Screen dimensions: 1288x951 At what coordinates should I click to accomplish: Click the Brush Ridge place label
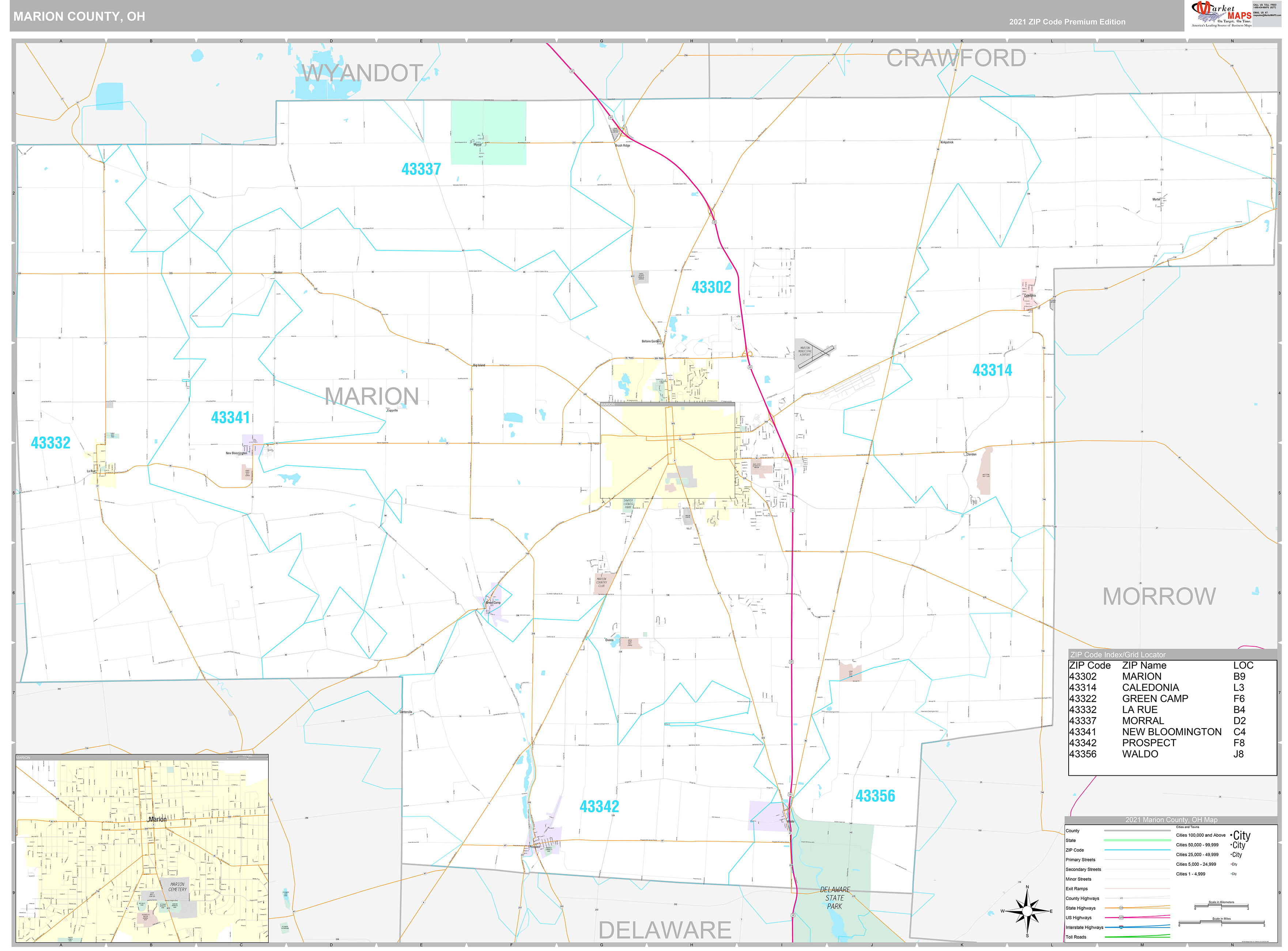(x=622, y=146)
